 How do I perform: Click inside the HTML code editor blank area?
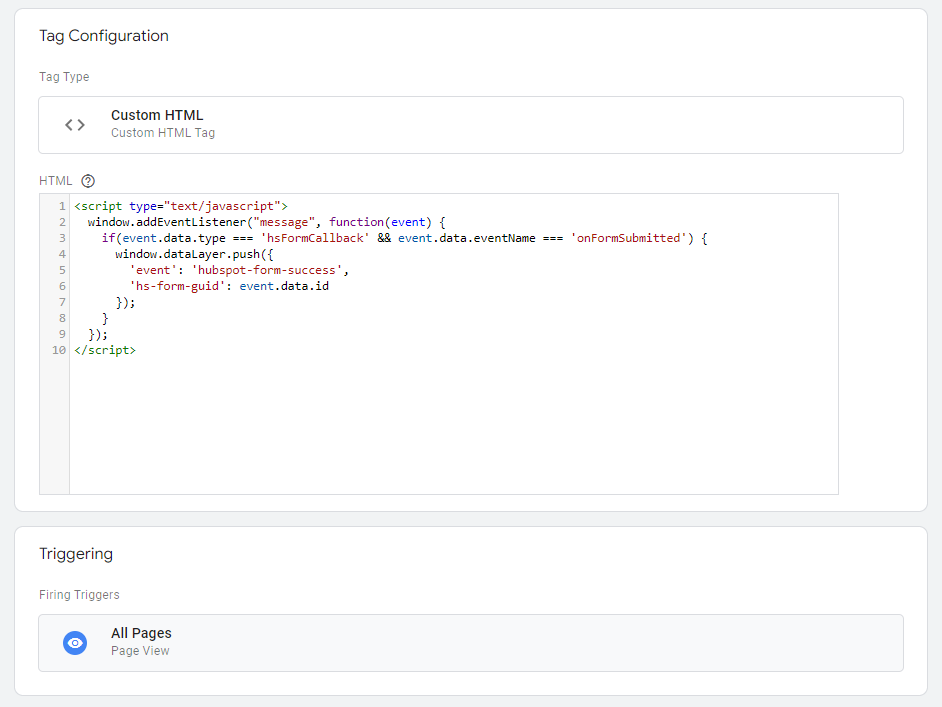(454, 426)
